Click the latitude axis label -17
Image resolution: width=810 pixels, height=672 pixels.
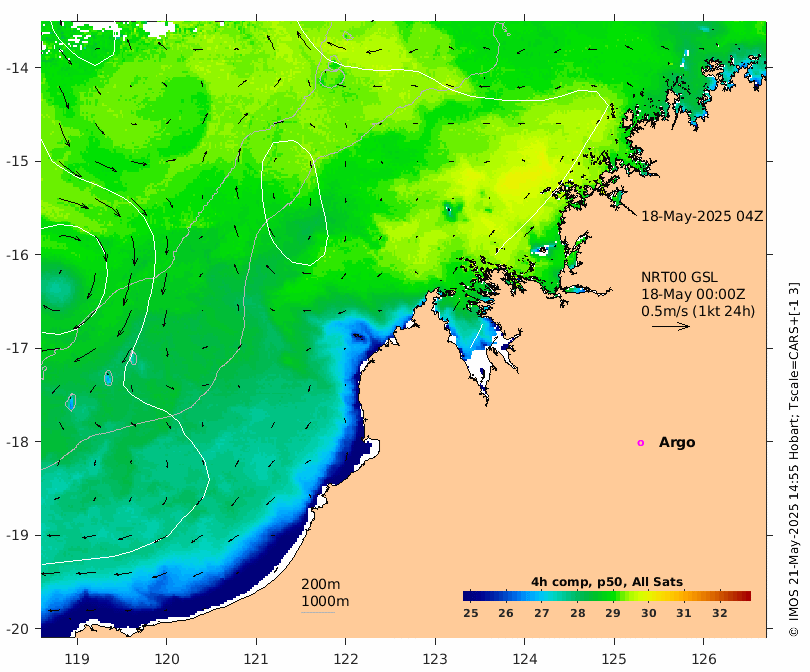(x=17, y=348)
